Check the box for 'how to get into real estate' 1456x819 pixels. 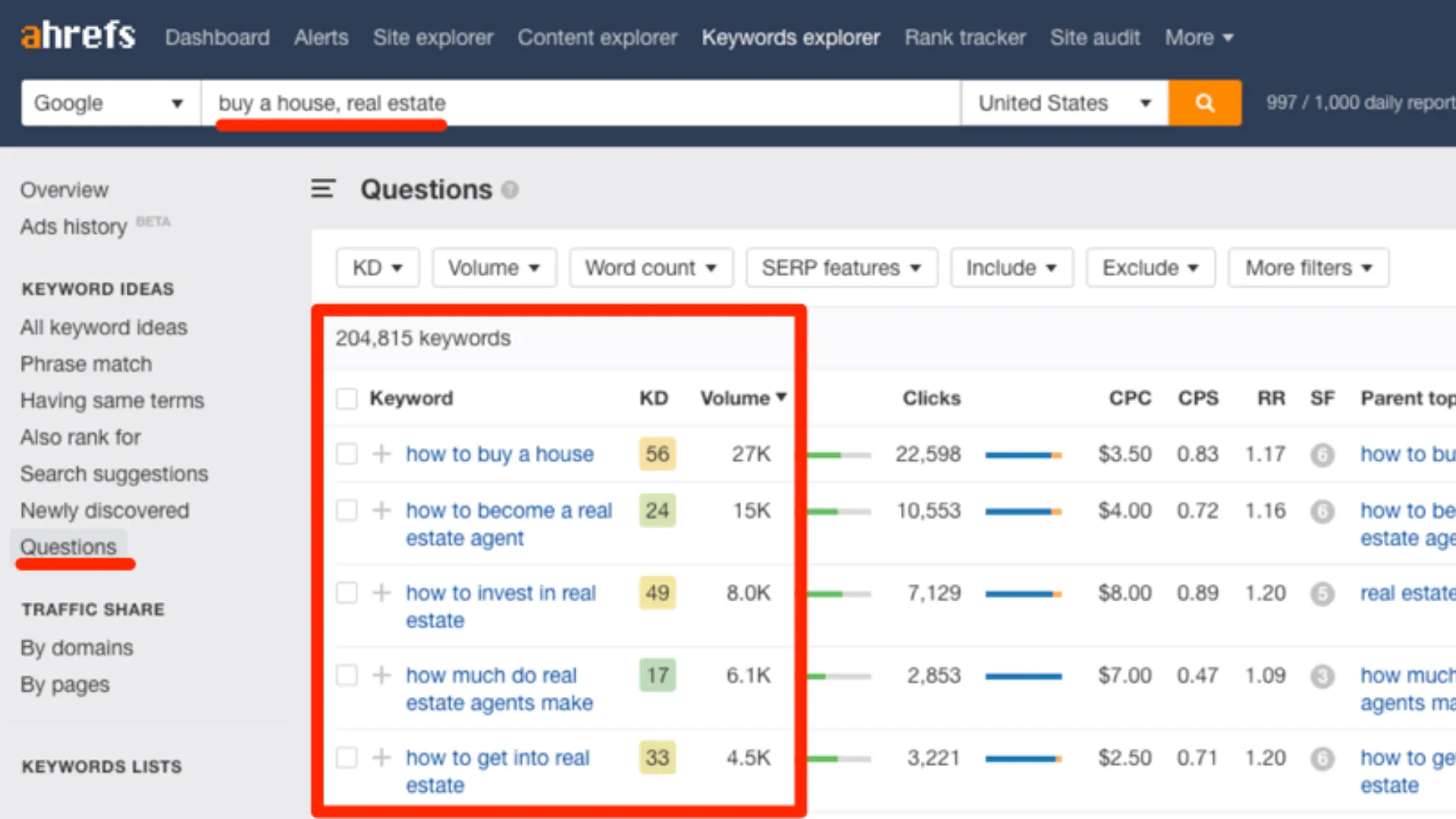point(347,757)
